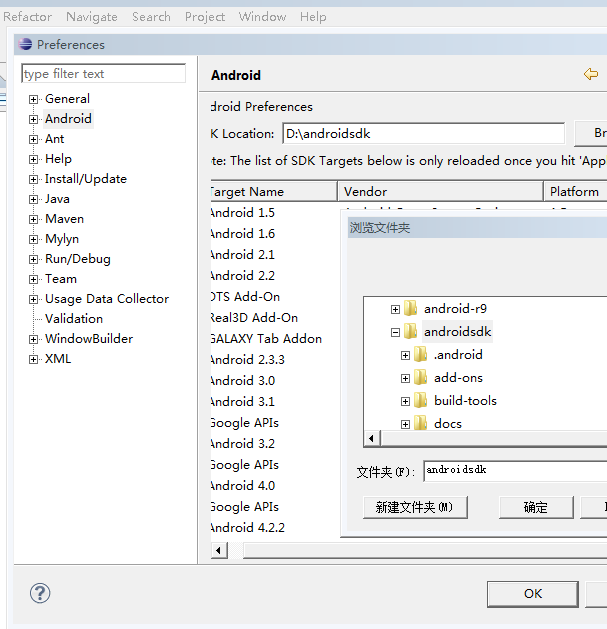Click the back arrow icon in Android page header
This screenshot has width=607, height=629.
[591, 74]
